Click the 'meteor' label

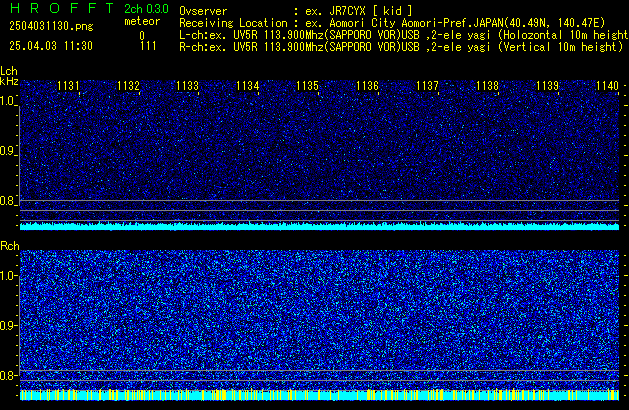(x=142, y=21)
